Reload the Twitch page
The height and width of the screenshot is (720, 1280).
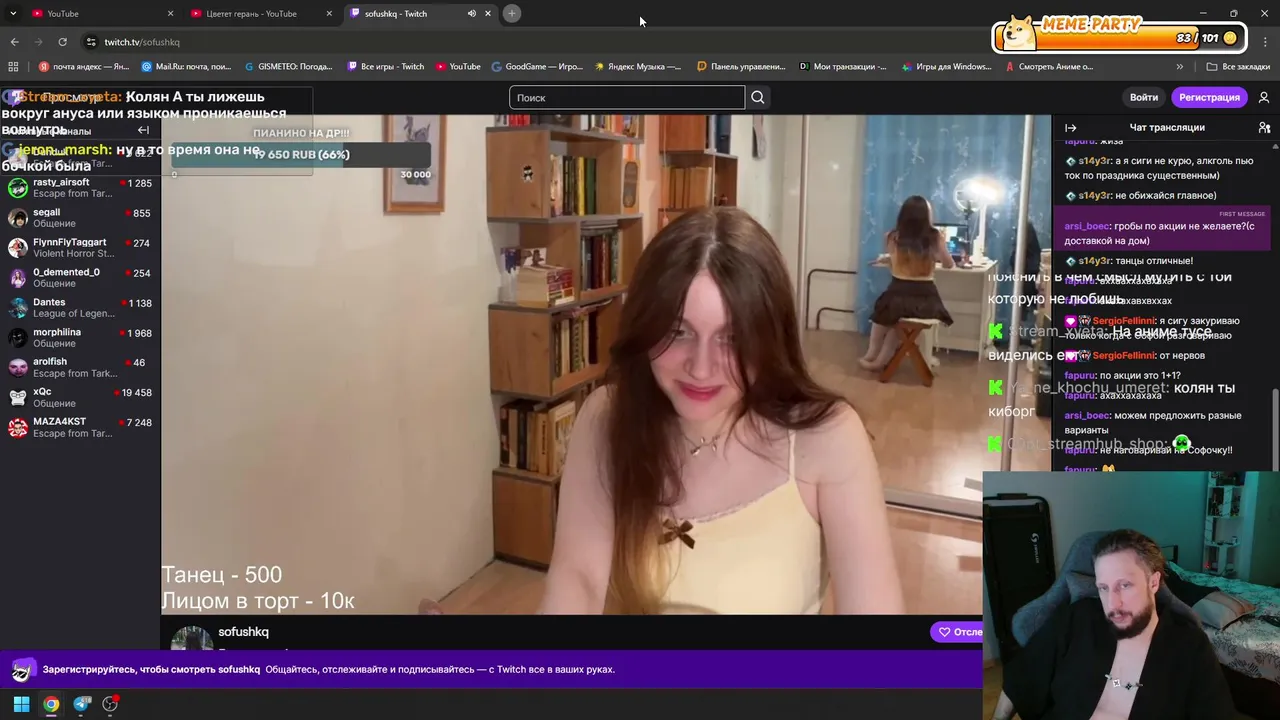tap(62, 42)
